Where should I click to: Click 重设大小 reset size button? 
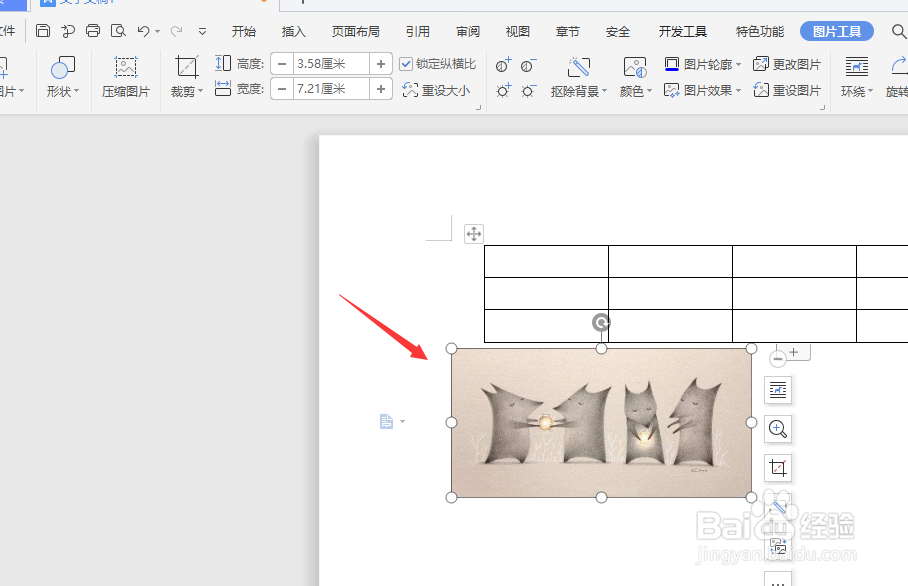tap(437, 90)
